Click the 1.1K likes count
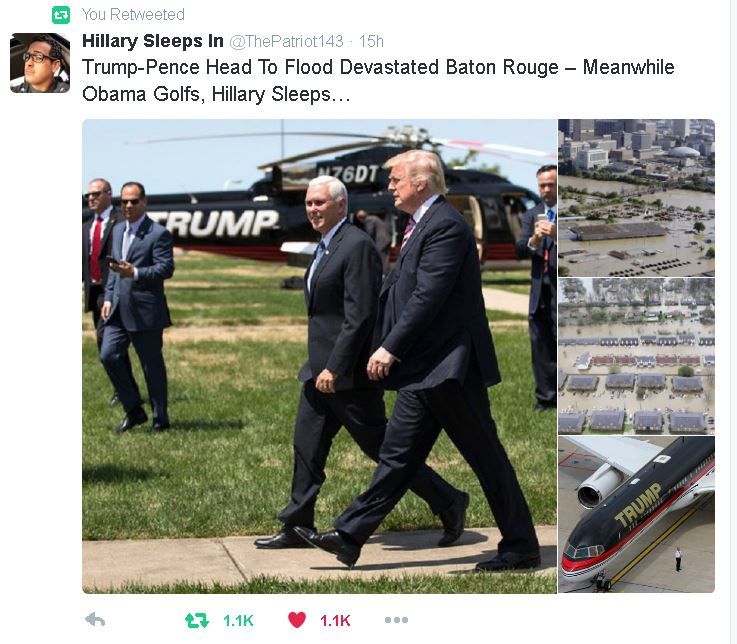737x644 pixels. click(x=335, y=620)
